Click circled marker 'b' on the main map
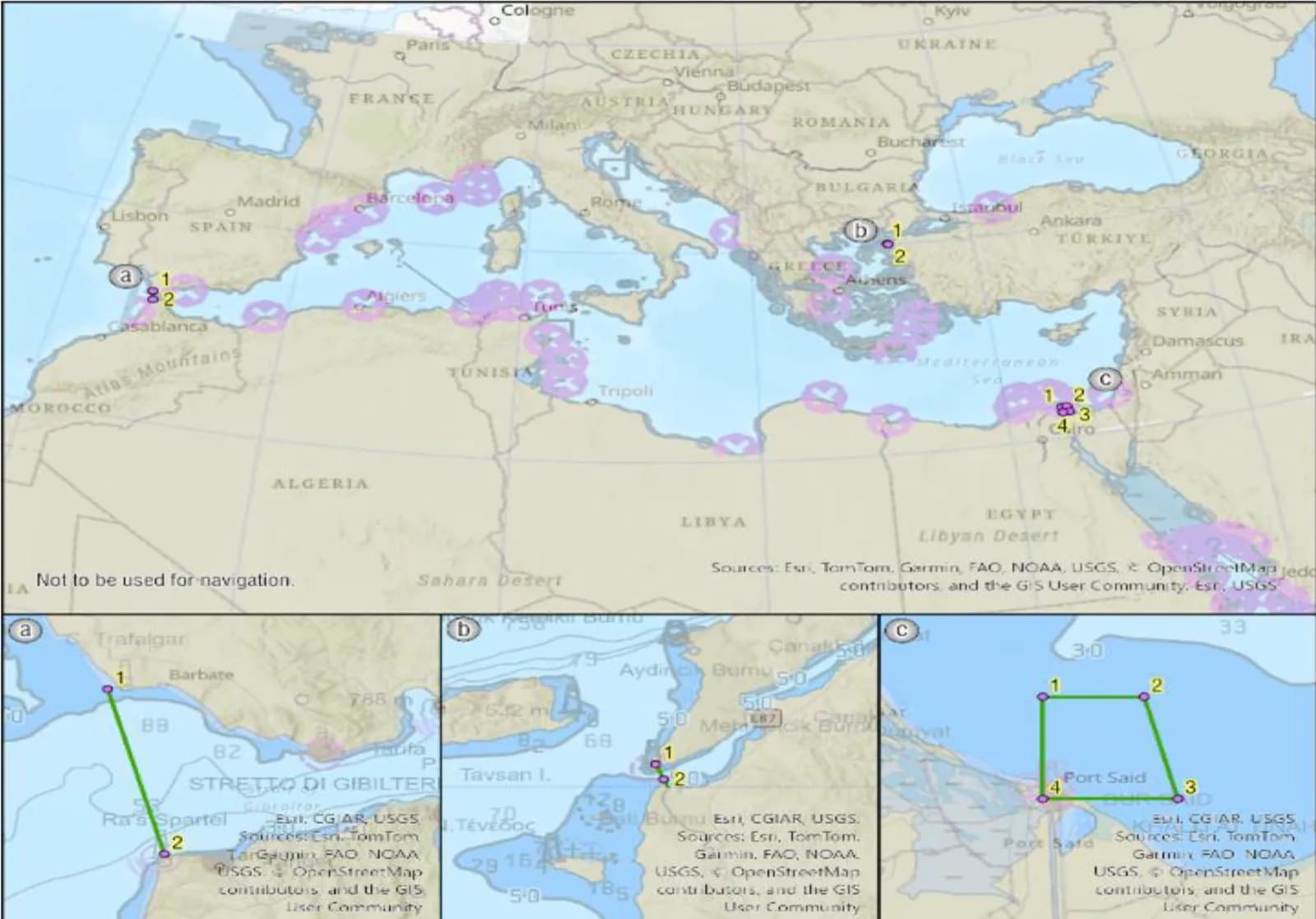Image resolution: width=1316 pixels, height=919 pixels. click(x=861, y=230)
